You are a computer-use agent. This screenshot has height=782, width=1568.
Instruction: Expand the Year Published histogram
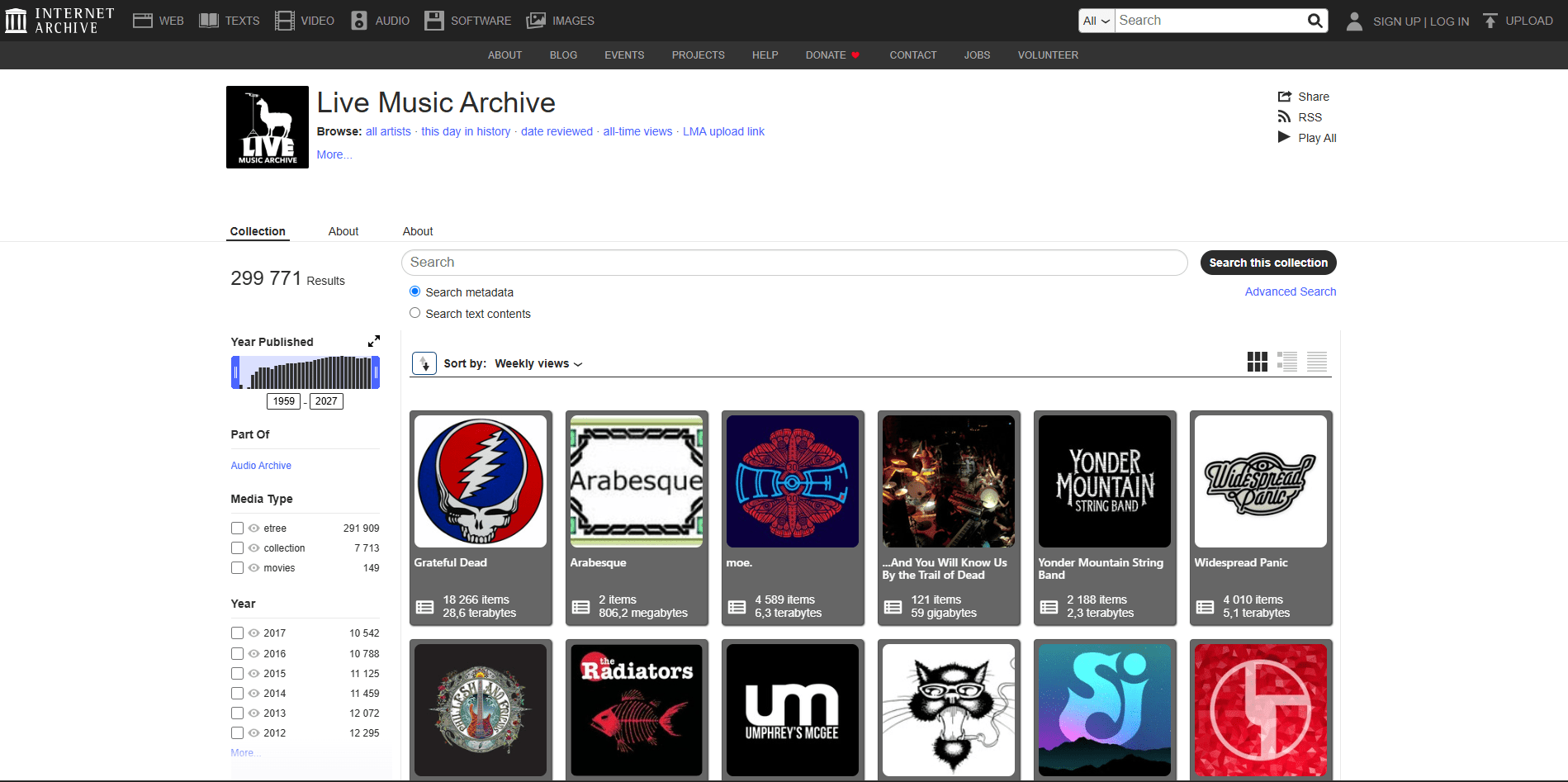pos(374,341)
